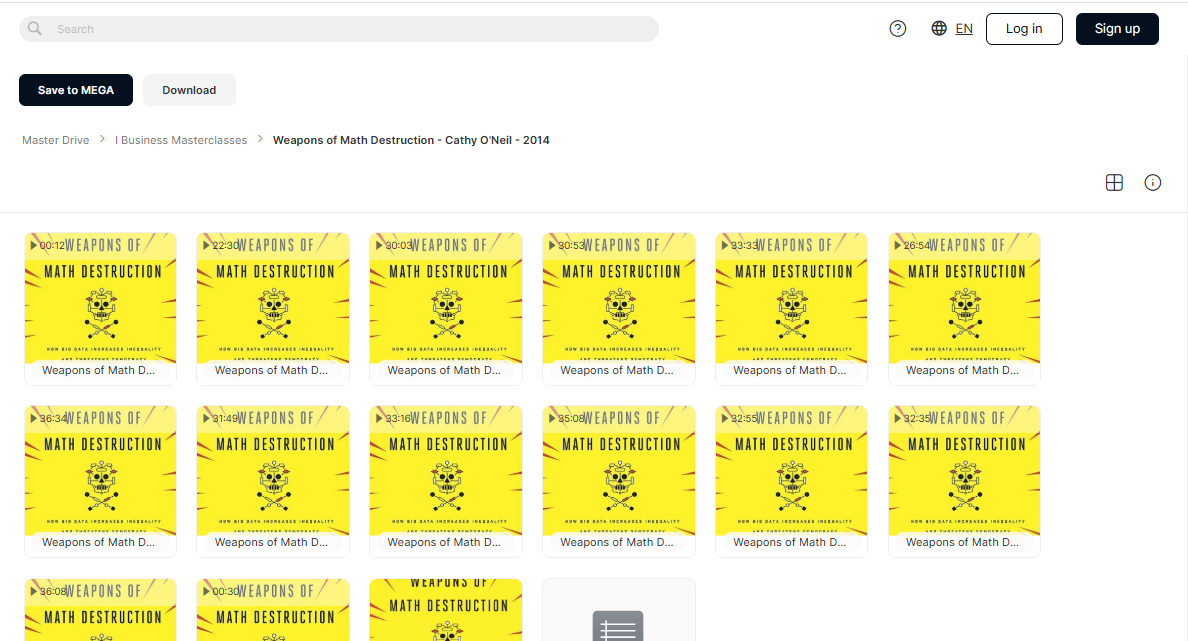Click the Sign up button

(1117, 29)
